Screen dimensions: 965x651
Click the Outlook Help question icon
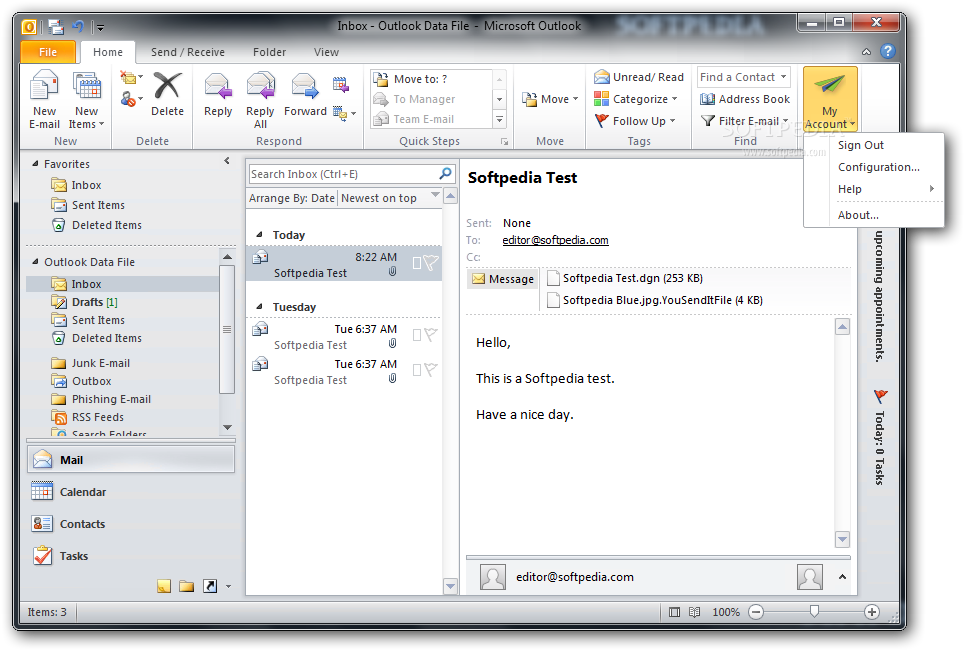click(x=887, y=51)
